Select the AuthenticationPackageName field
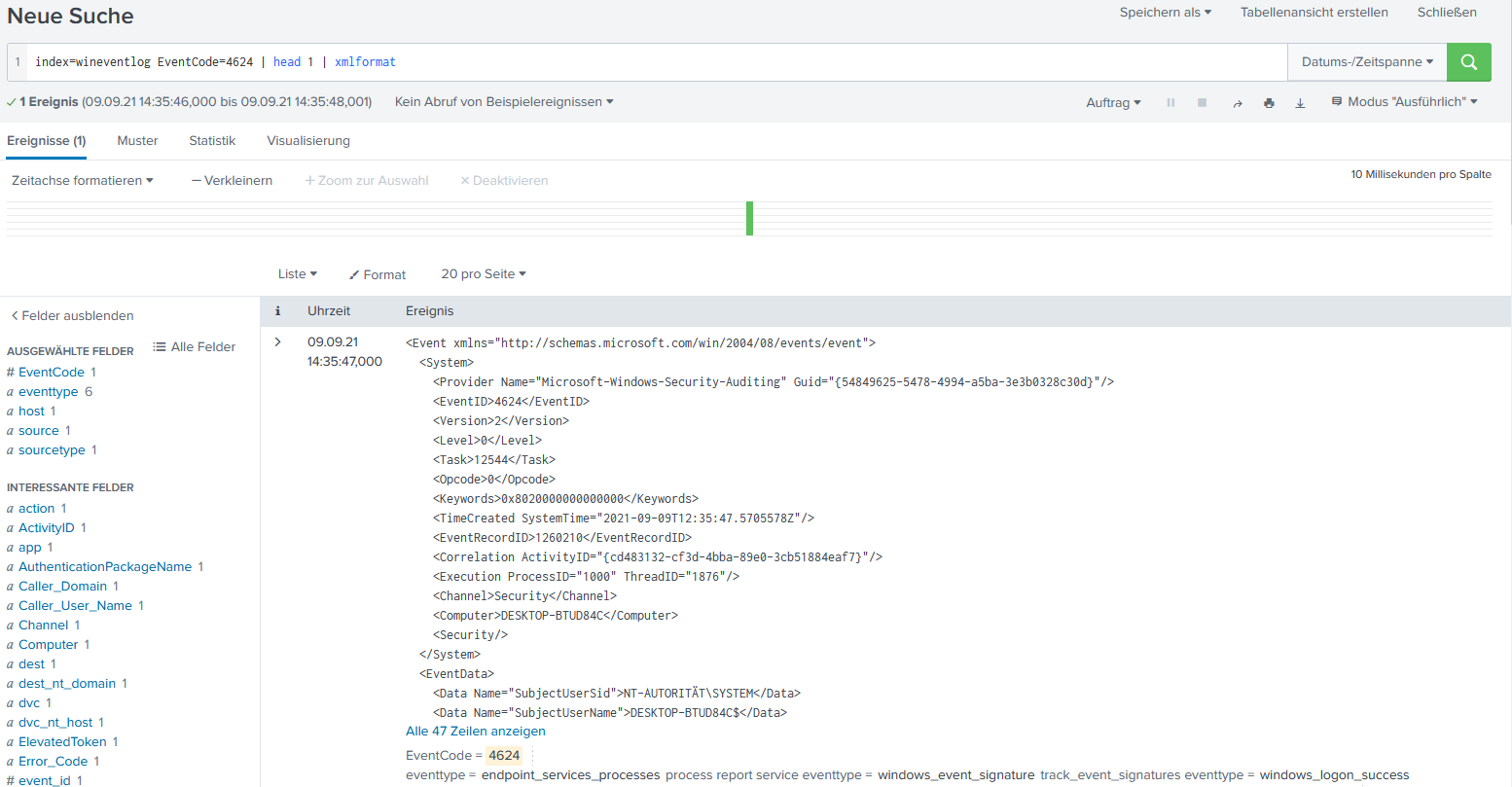This screenshot has height=787, width=1512. [105, 567]
